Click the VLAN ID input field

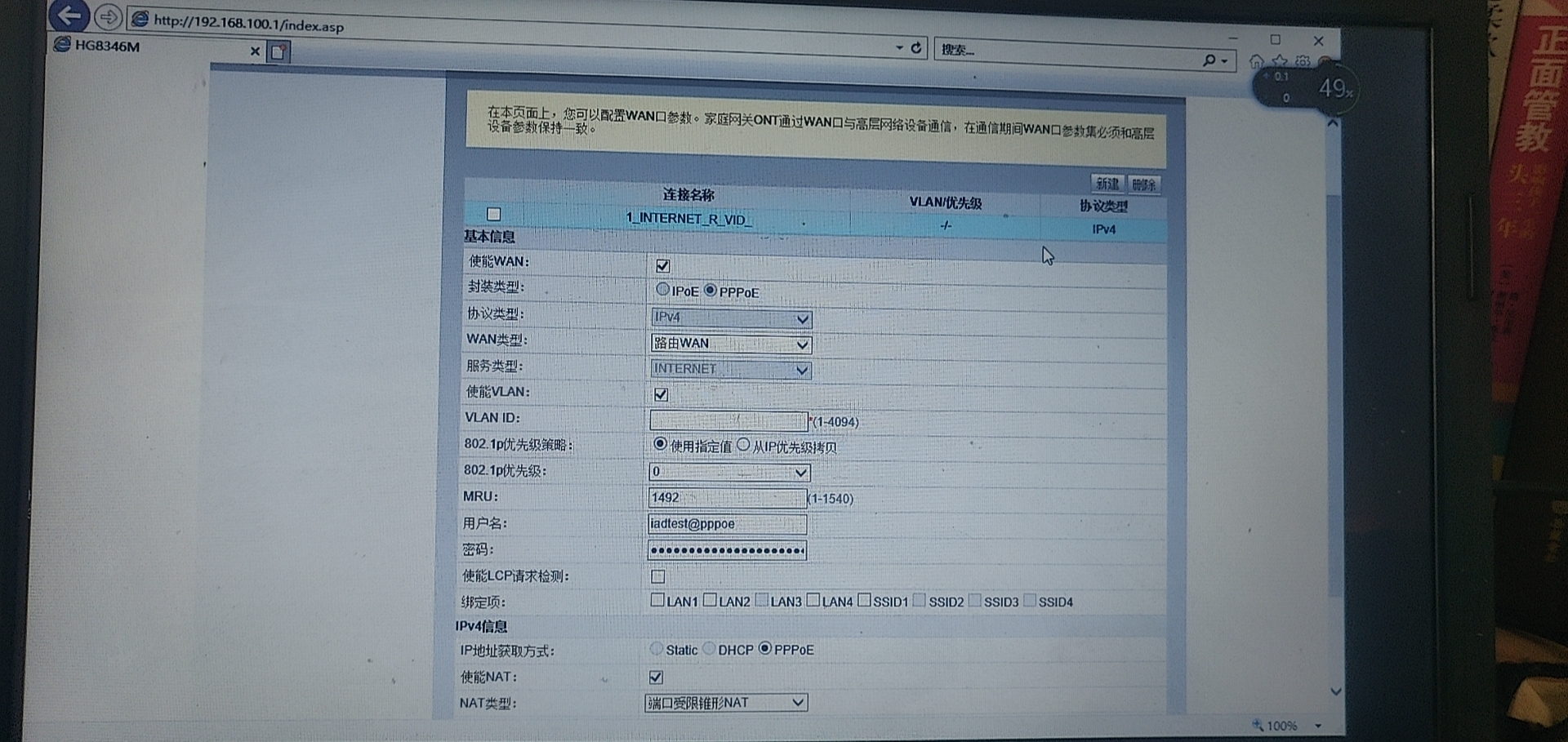728,420
